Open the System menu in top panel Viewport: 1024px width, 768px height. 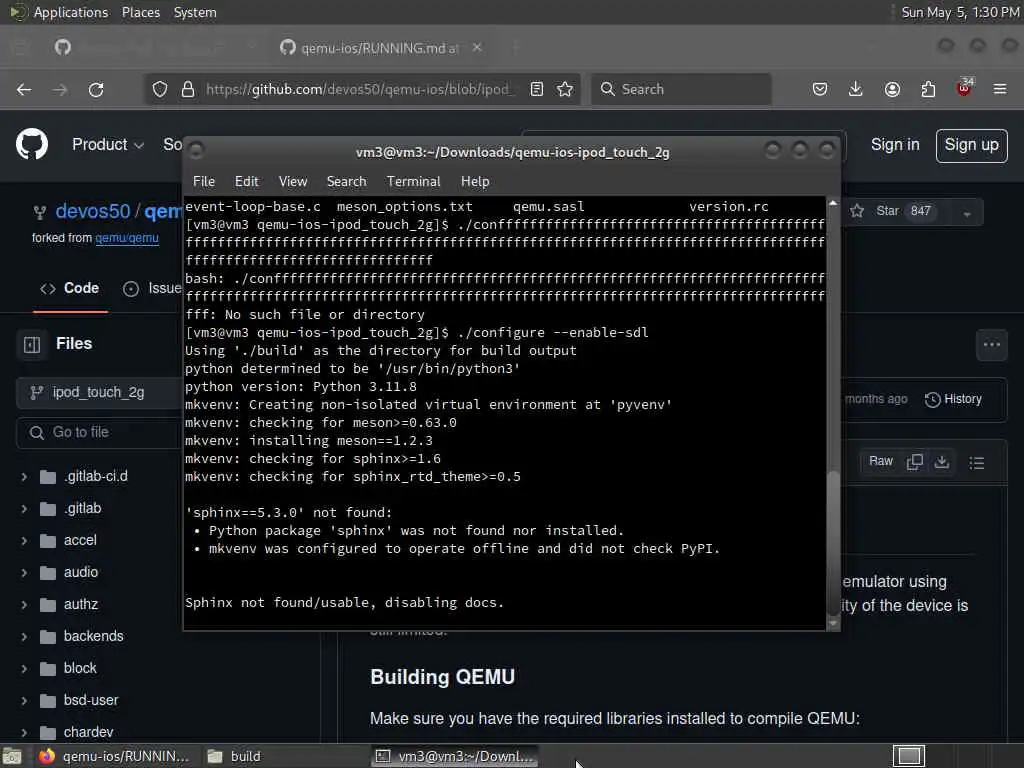pyautogui.click(x=195, y=12)
